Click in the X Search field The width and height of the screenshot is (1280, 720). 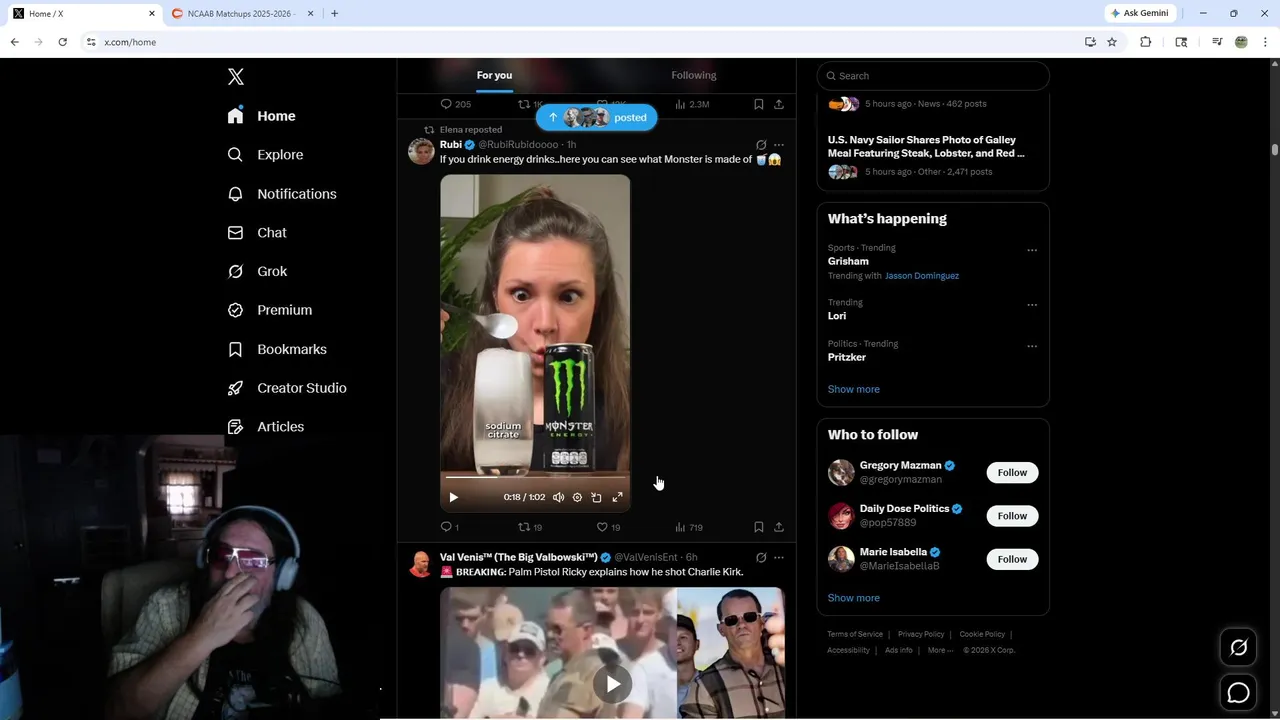pos(933,76)
